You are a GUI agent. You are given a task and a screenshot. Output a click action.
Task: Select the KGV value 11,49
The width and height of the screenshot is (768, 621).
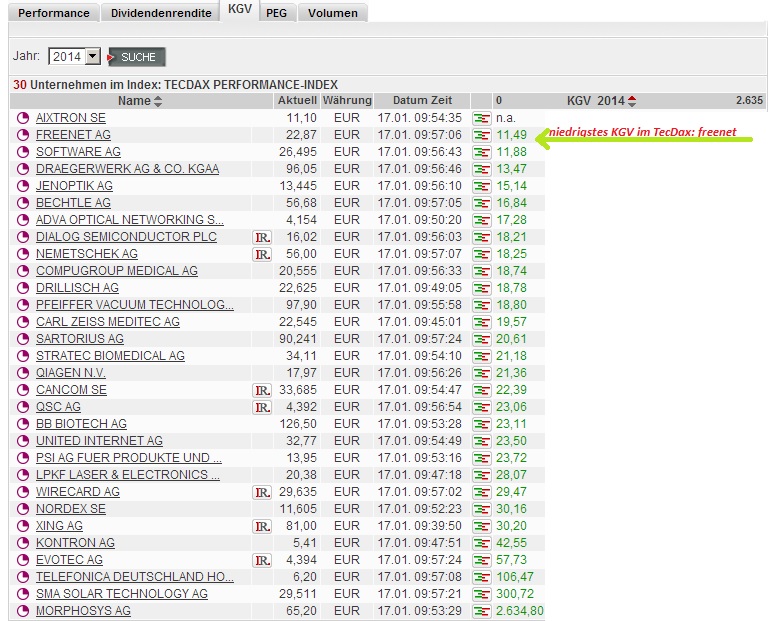(511, 135)
